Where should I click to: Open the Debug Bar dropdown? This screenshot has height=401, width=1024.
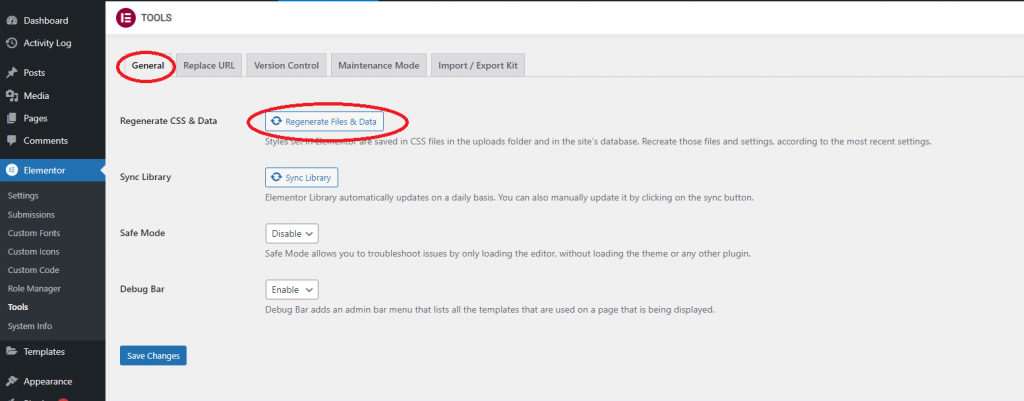(292, 289)
